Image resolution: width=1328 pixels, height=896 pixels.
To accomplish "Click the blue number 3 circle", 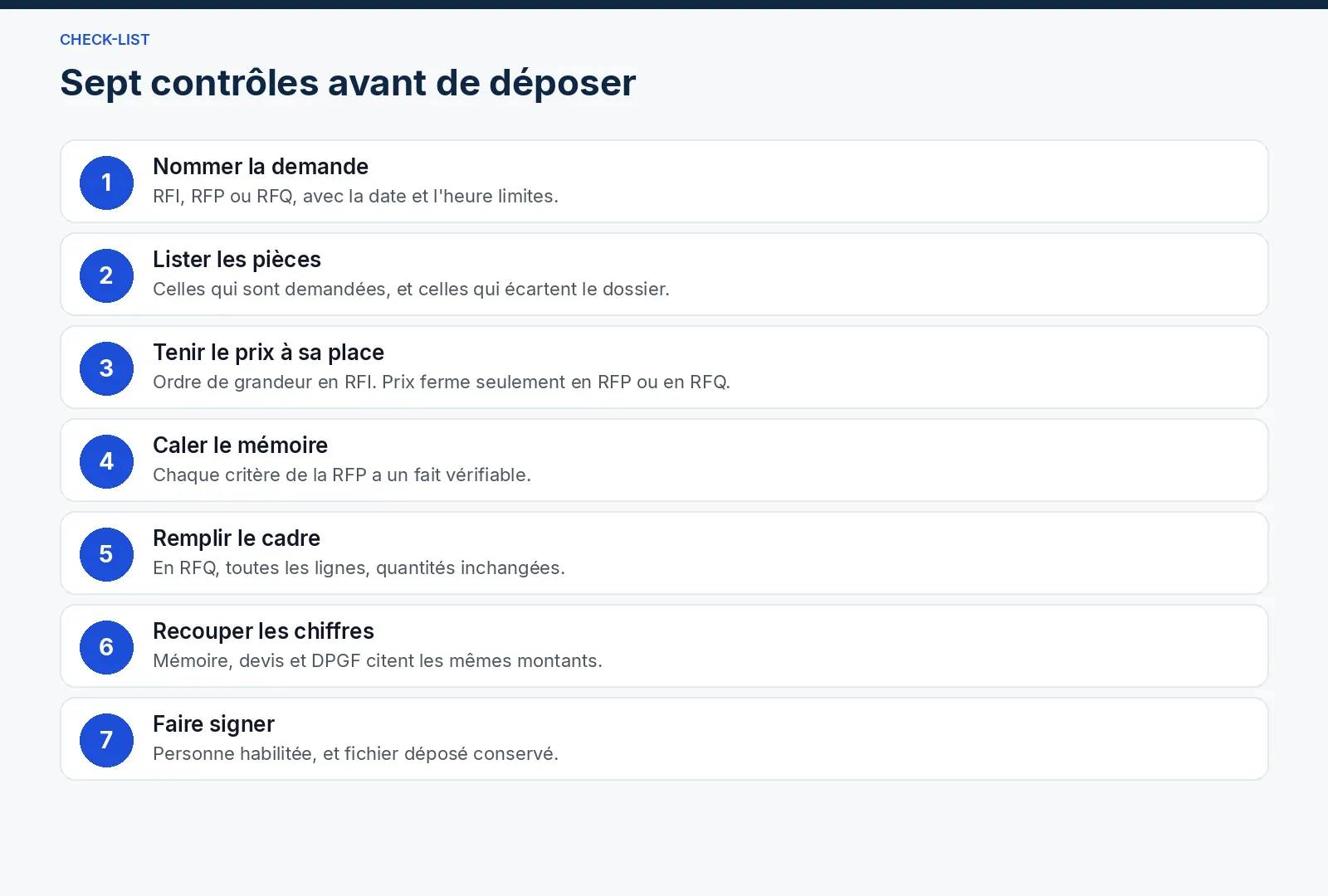I will coord(106,368).
